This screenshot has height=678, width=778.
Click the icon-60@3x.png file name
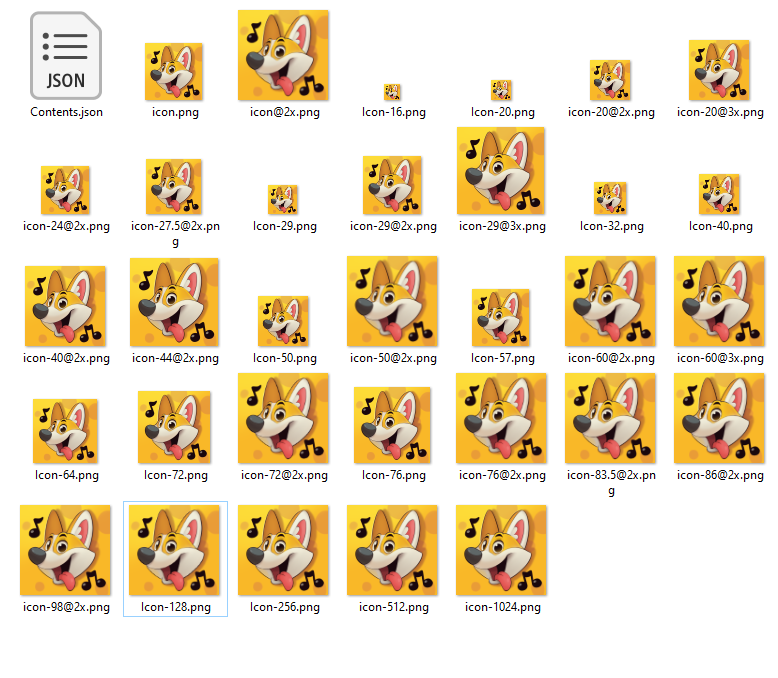point(720,358)
